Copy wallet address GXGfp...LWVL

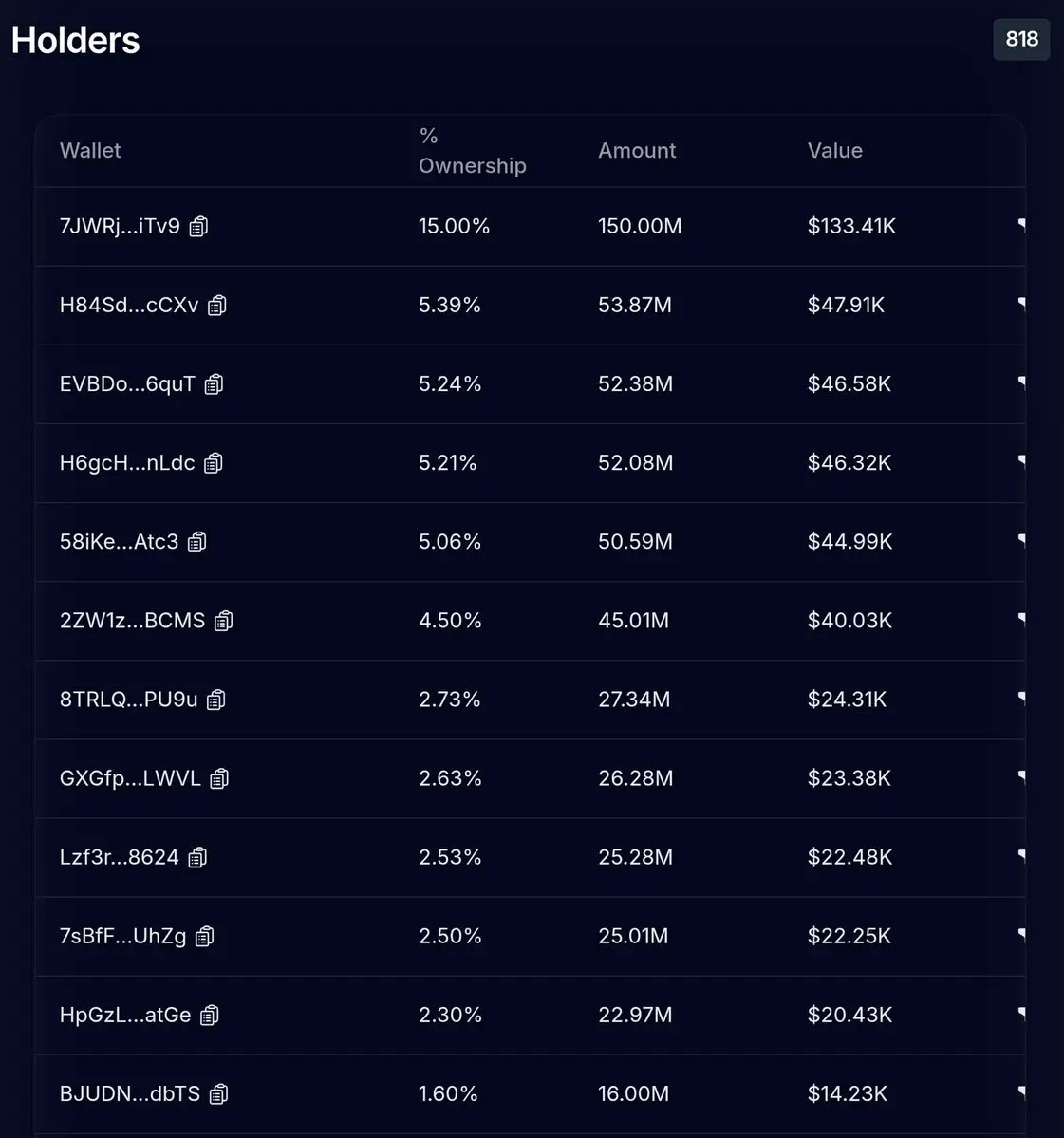[x=219, y=778]
